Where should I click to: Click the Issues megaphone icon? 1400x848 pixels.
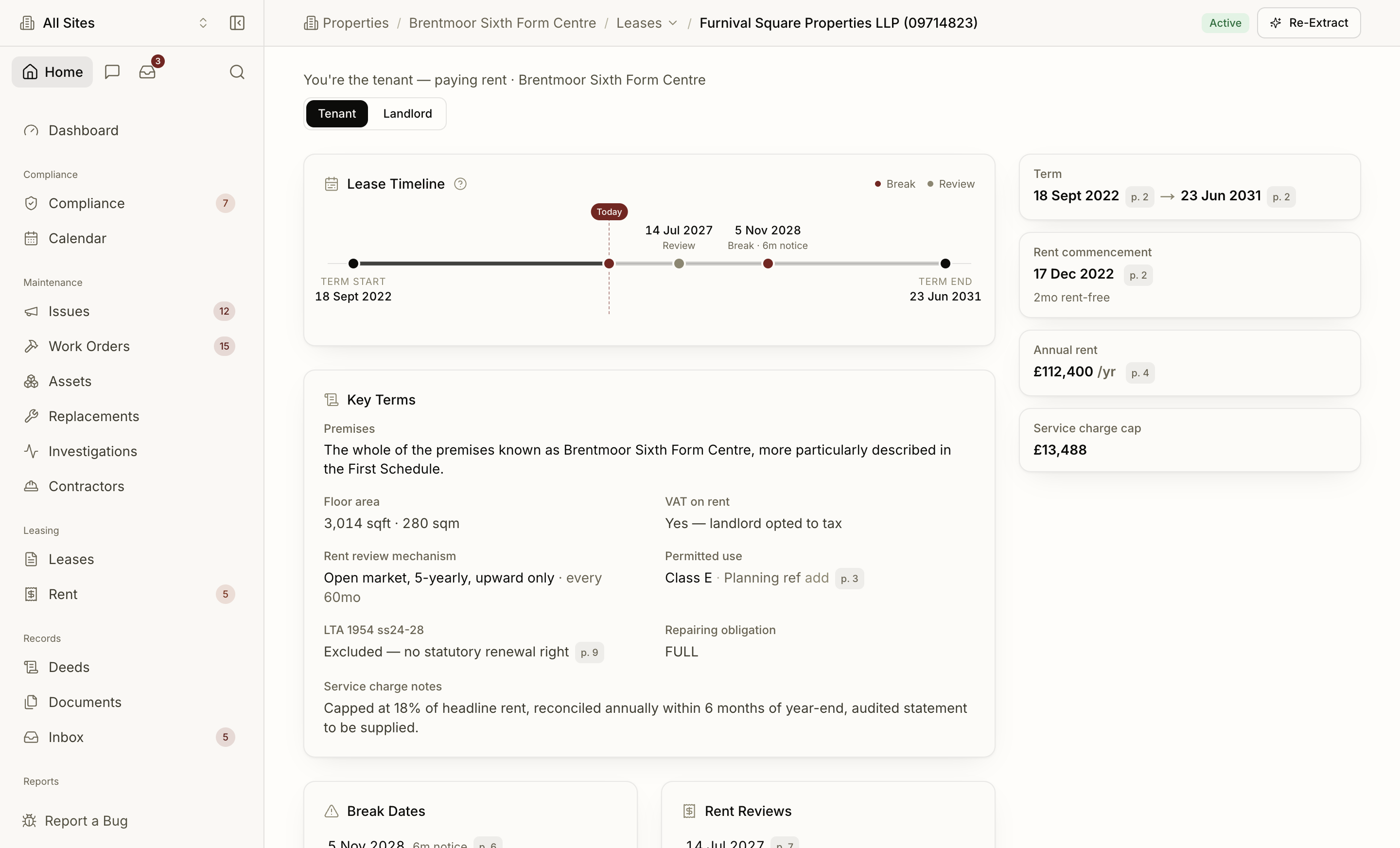(31, 311)
